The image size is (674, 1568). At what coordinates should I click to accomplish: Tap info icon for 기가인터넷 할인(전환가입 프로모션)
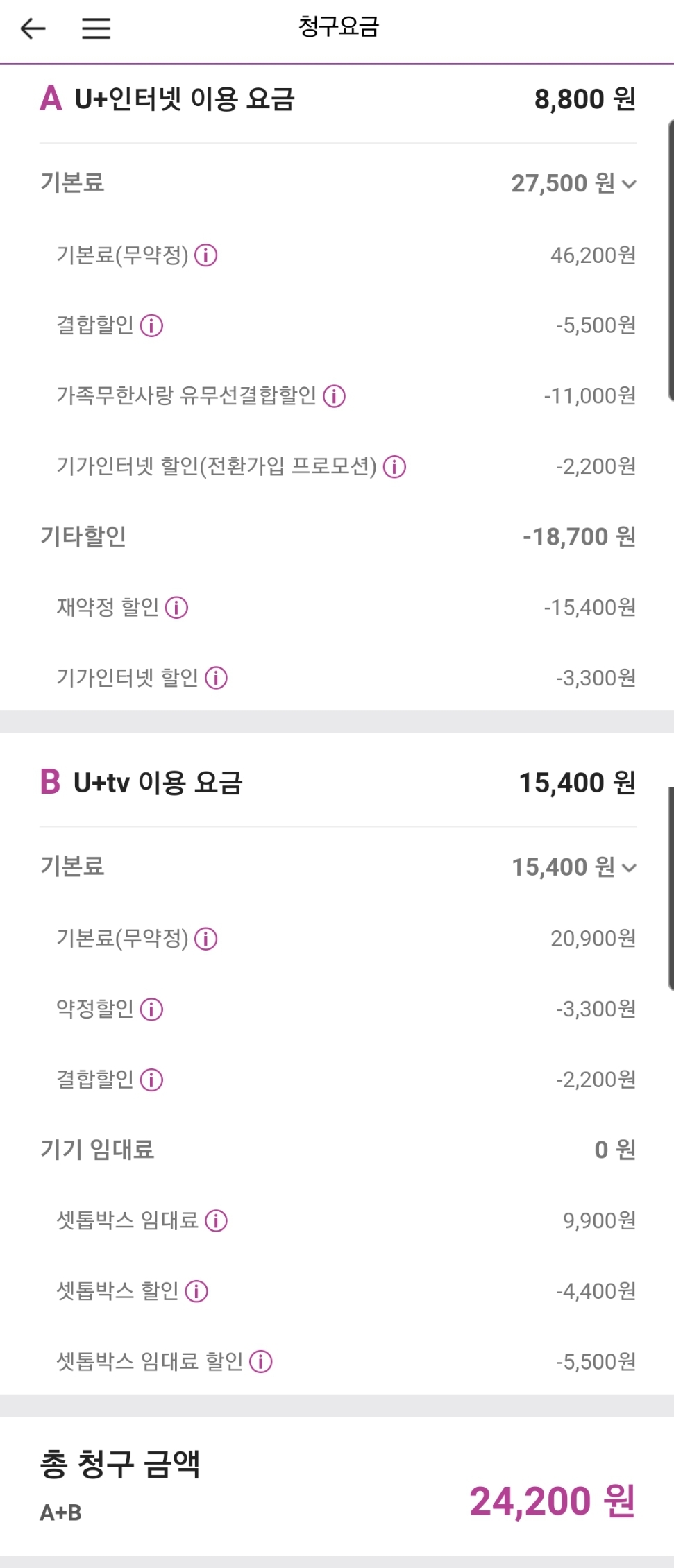point(395,466)
